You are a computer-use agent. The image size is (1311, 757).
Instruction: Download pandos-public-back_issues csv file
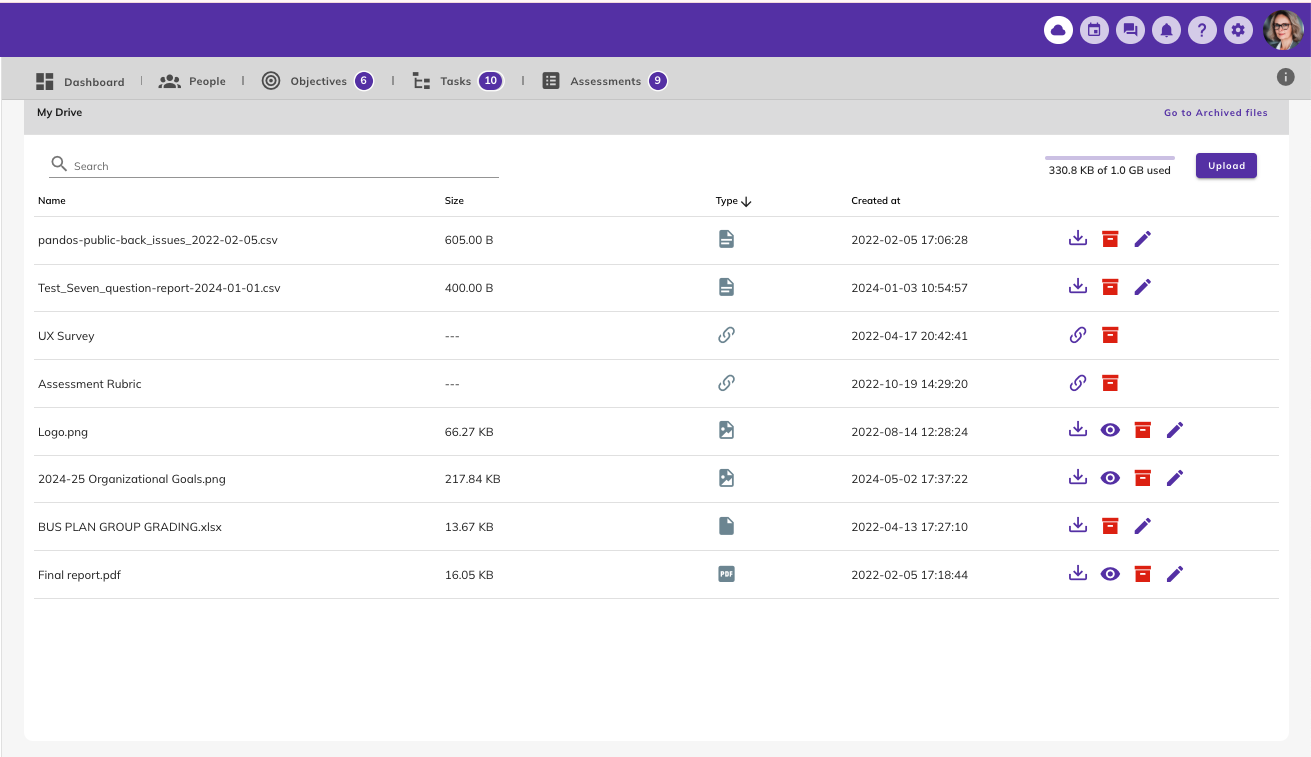[x=1078, y=239]
